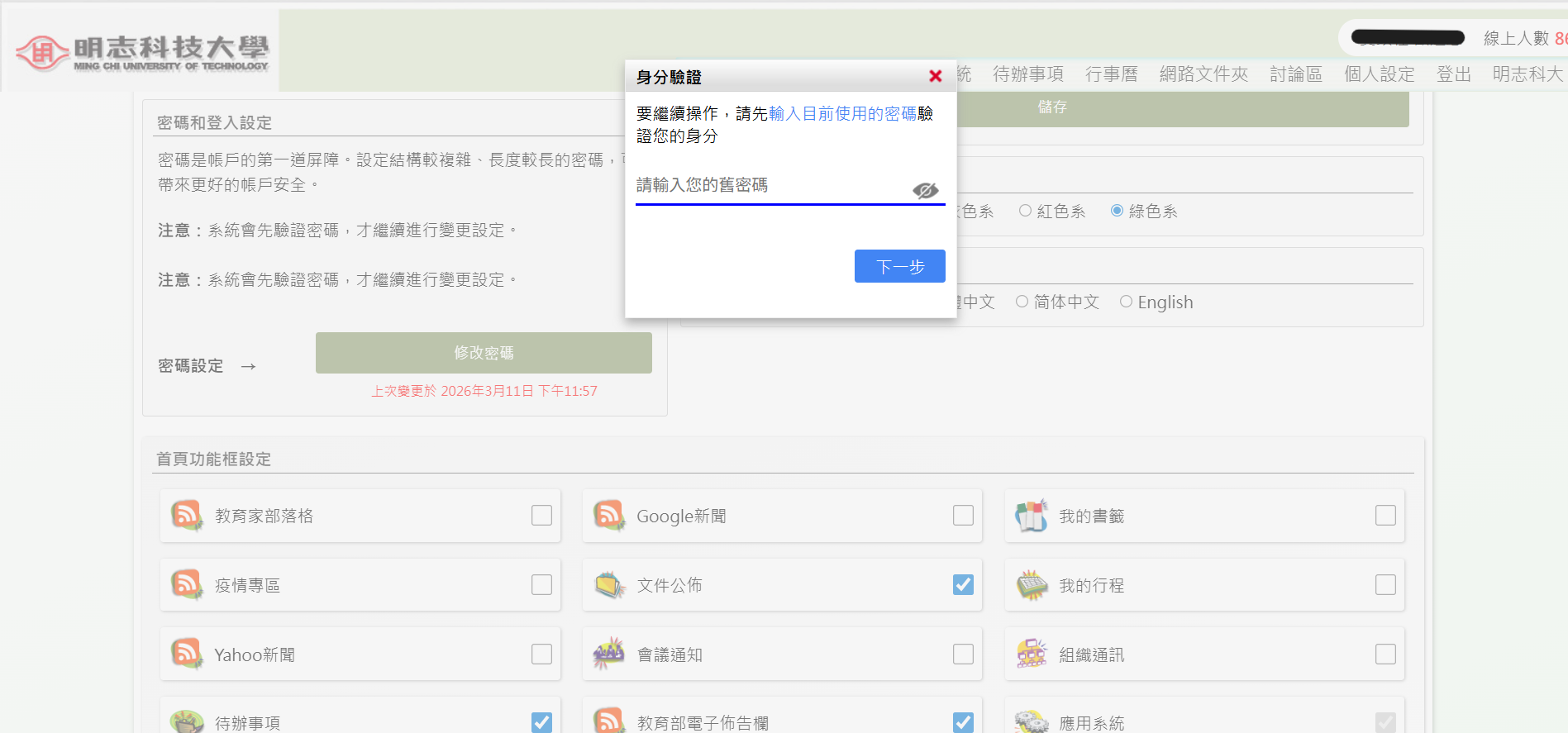Screen dimensions: 1568x733
Task: Click the 首頁功能框設定 heading
Action: (x=214, y=459)
